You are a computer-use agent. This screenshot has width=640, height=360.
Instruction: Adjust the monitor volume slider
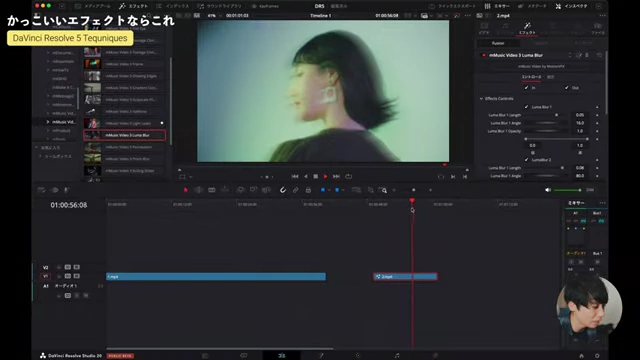567,190
